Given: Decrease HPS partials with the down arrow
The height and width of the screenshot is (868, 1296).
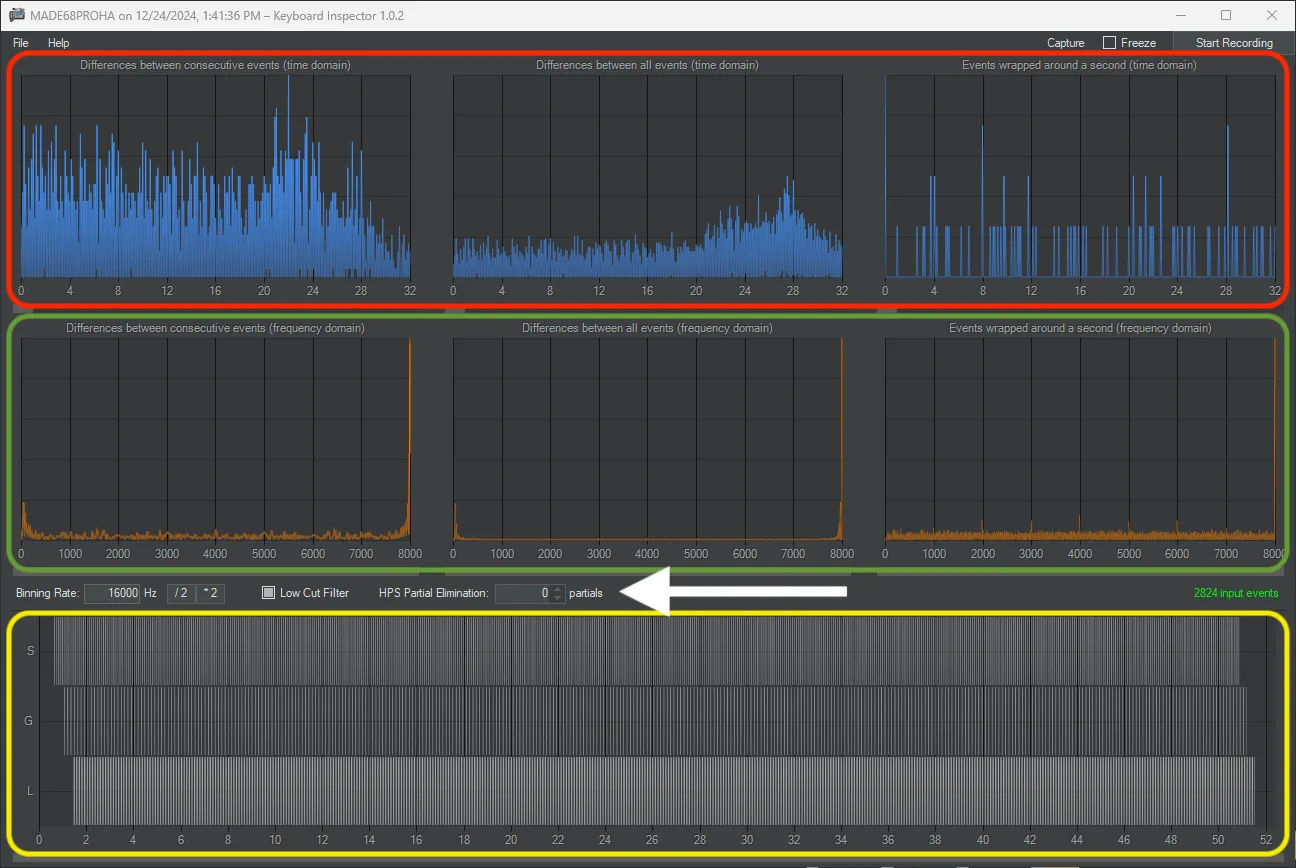Looking at the screenshot, I should coord(559,598).
